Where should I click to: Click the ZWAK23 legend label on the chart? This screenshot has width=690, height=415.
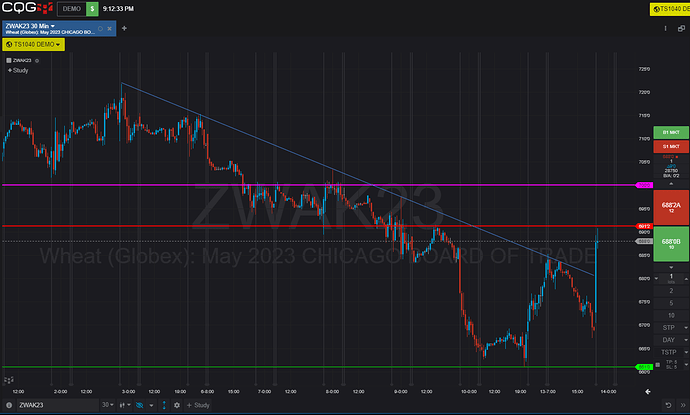click(22, 61)
